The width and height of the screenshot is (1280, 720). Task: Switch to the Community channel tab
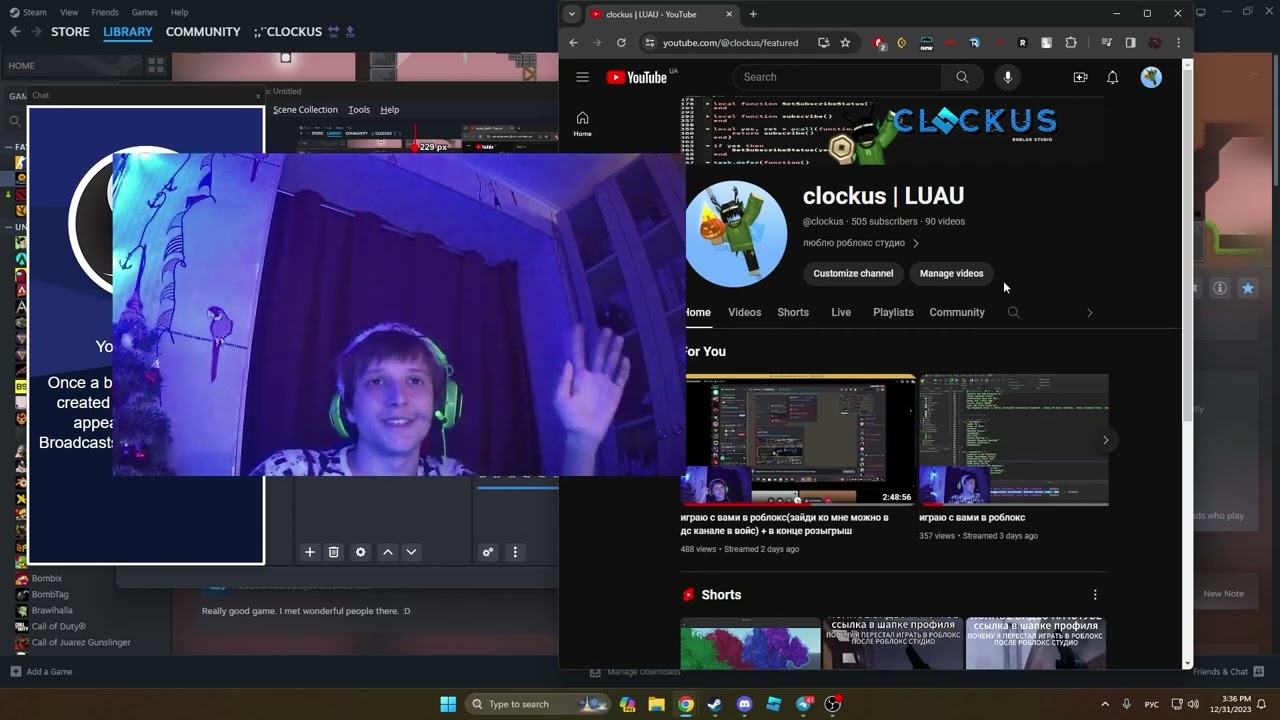click(957, 312)
